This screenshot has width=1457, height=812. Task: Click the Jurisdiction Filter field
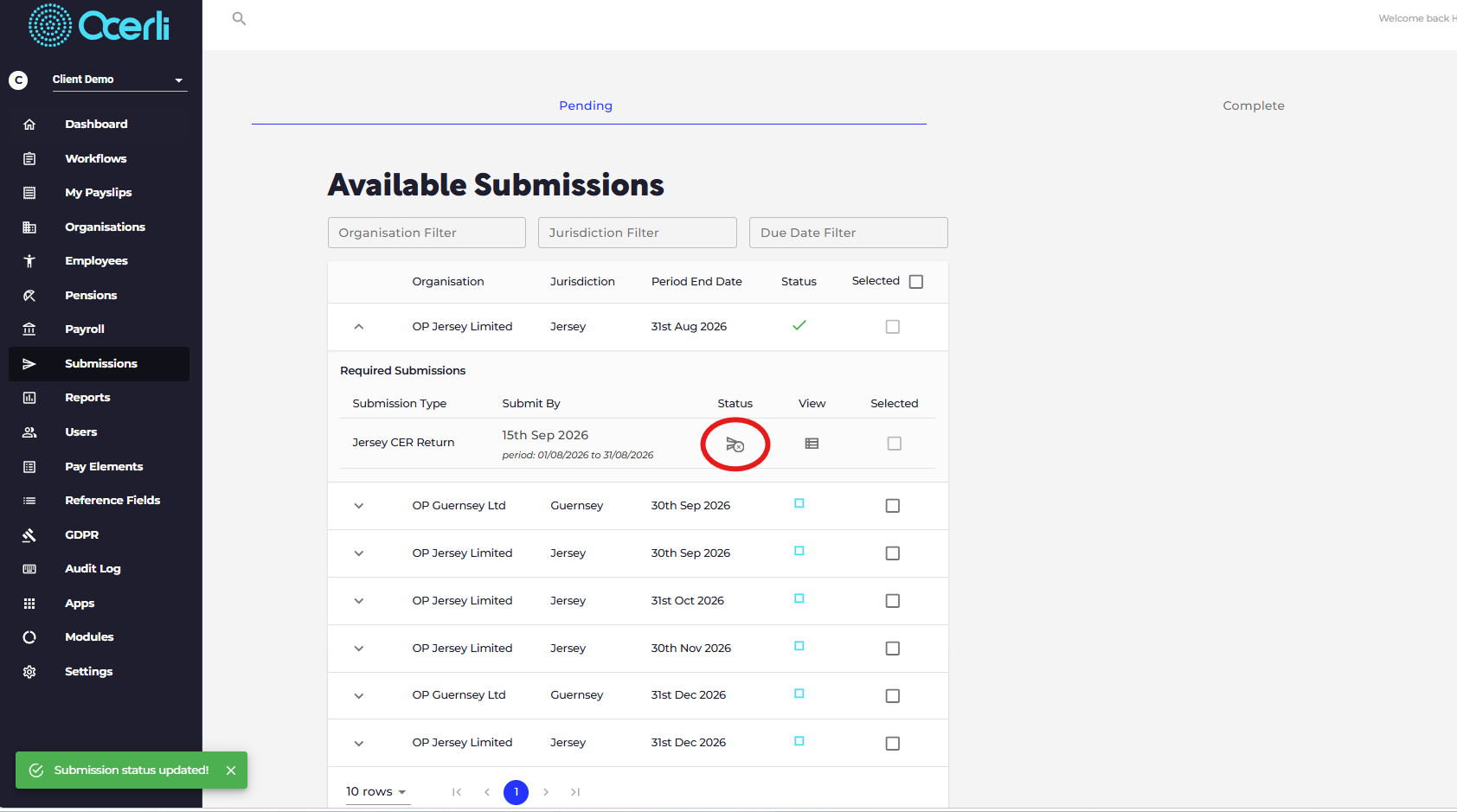pos(638,233)
